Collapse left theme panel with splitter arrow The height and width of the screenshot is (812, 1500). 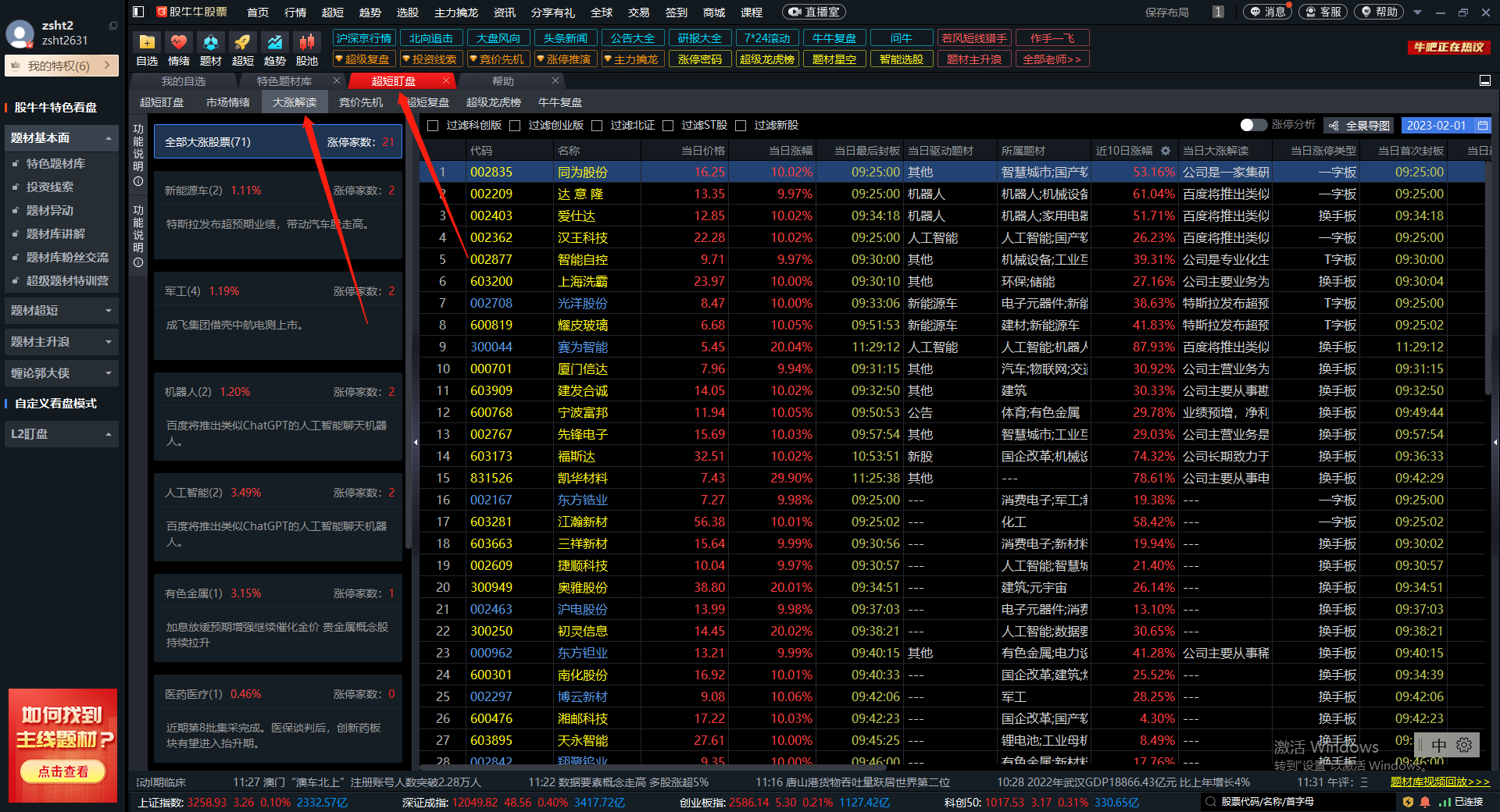[416, 442]
